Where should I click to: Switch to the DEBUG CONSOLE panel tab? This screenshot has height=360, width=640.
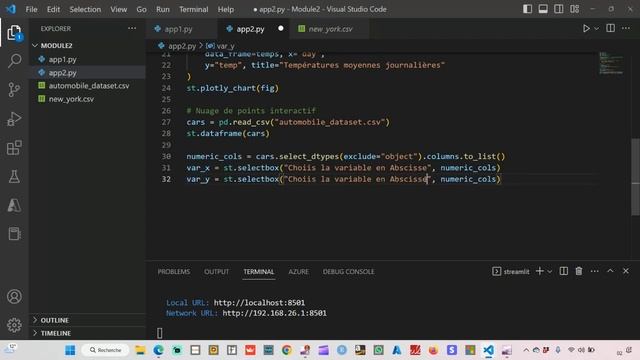point(348,271)
